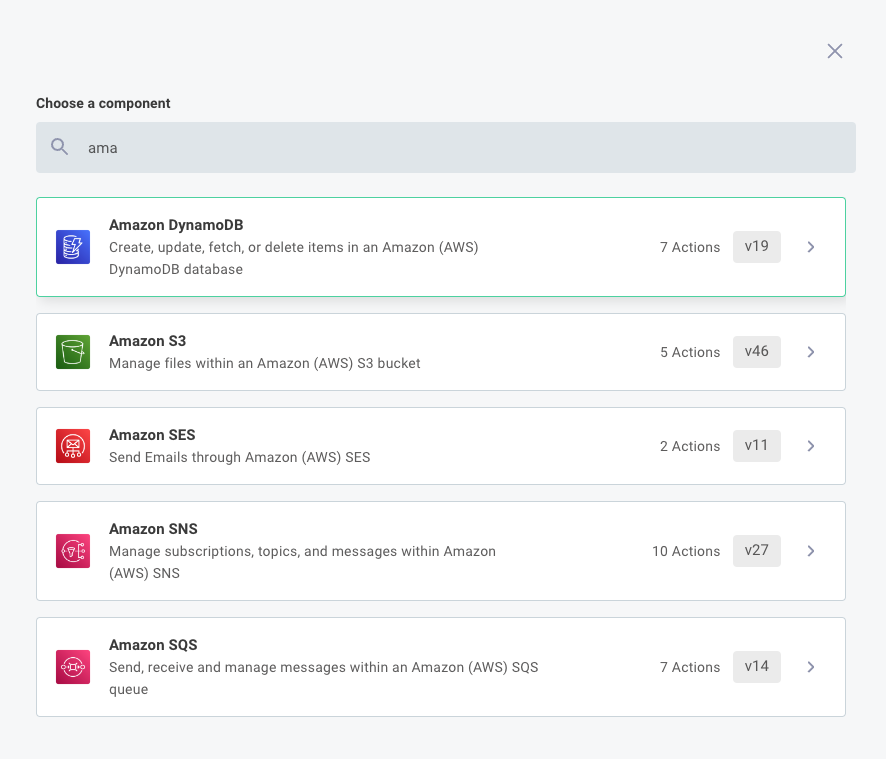Click the '7 Actions' label on Amazon SQS
This screenshot has width=886, height=759.
pyautogui.click(x=690, y=667)
